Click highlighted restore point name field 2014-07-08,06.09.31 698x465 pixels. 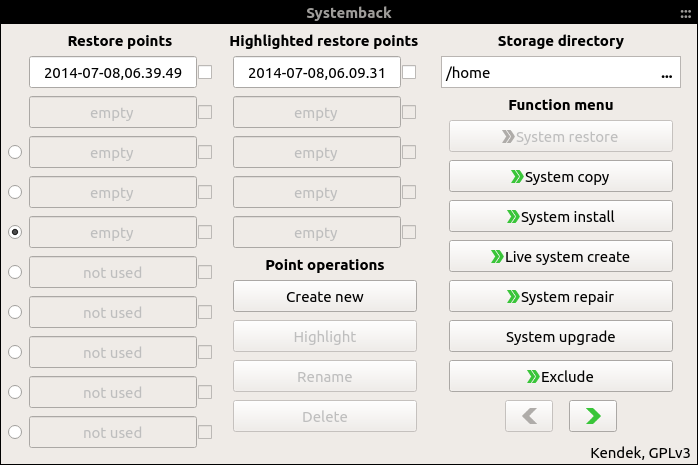point(317,72)
